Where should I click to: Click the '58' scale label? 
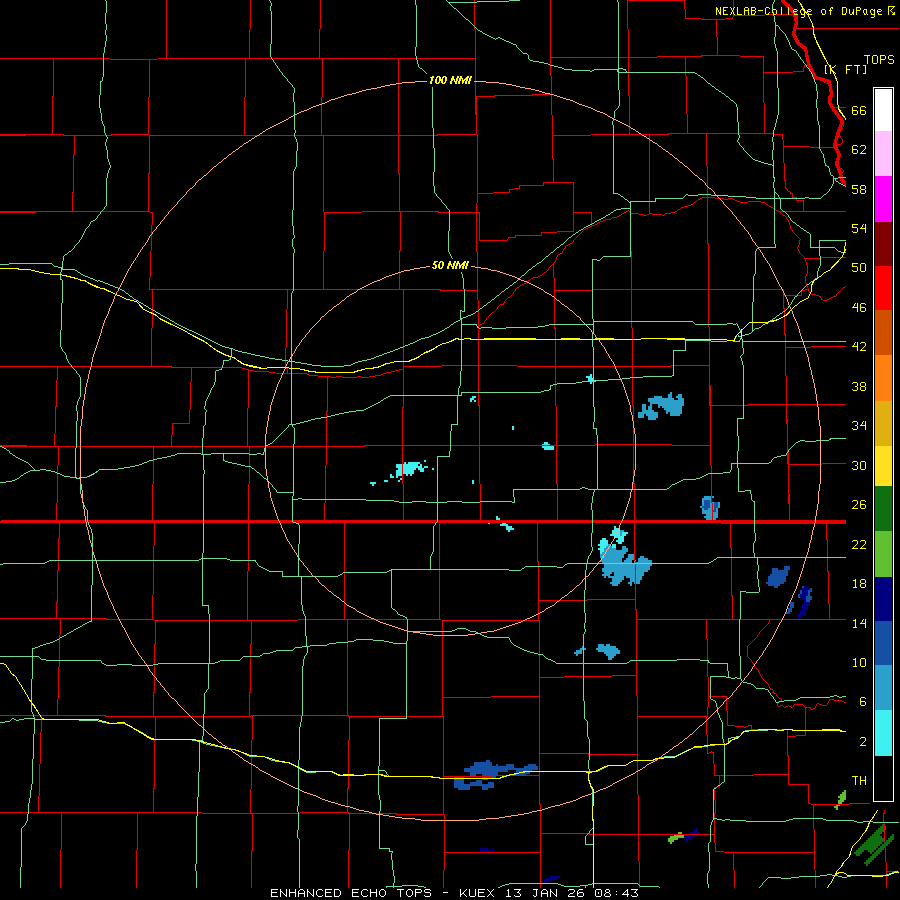pos(859,189)
